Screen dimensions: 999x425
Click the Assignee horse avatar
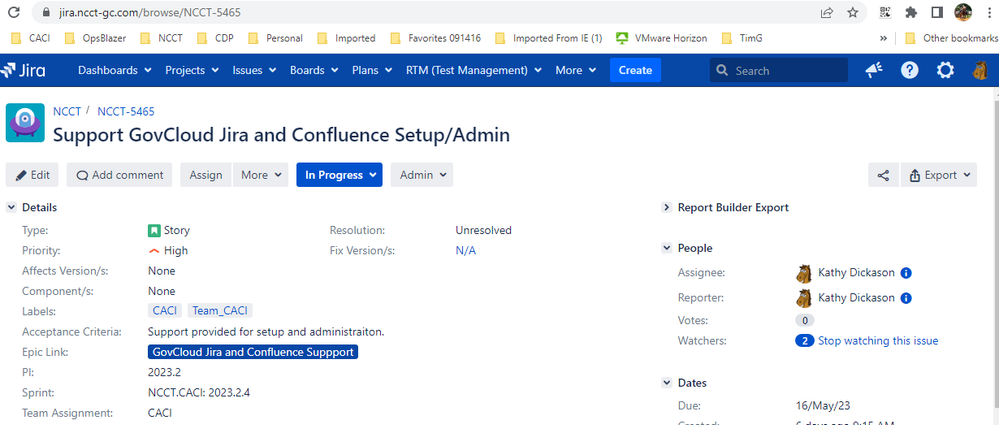click(803, 273)
